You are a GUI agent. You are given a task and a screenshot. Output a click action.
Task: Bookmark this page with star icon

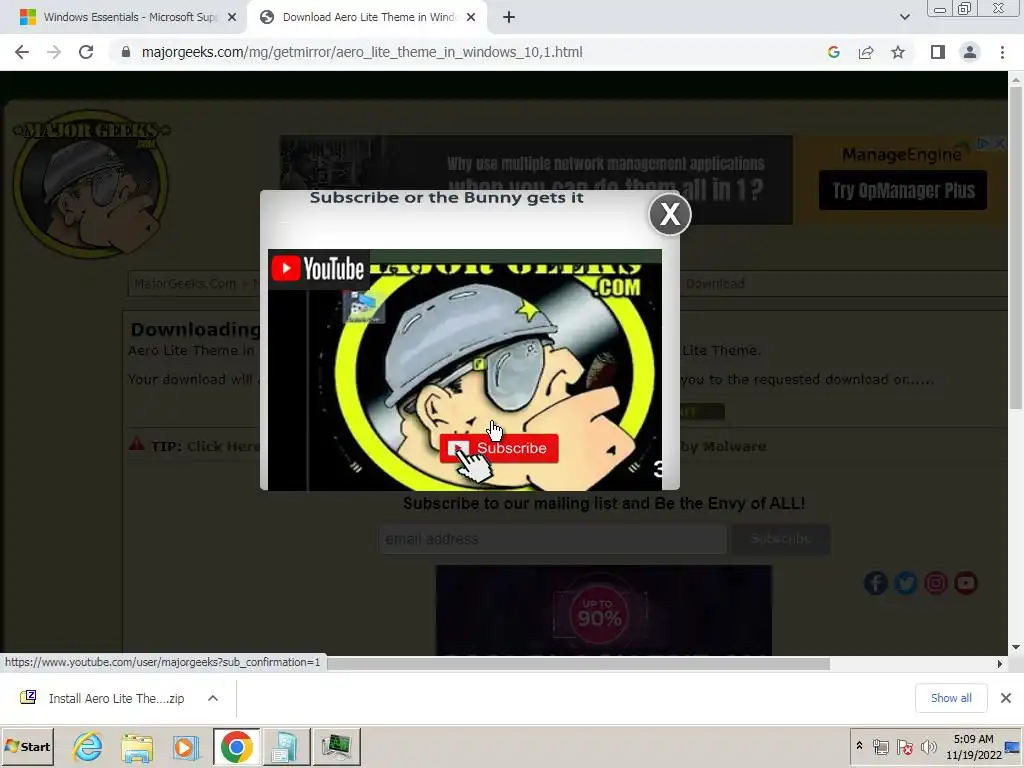[x=898, y=52]
